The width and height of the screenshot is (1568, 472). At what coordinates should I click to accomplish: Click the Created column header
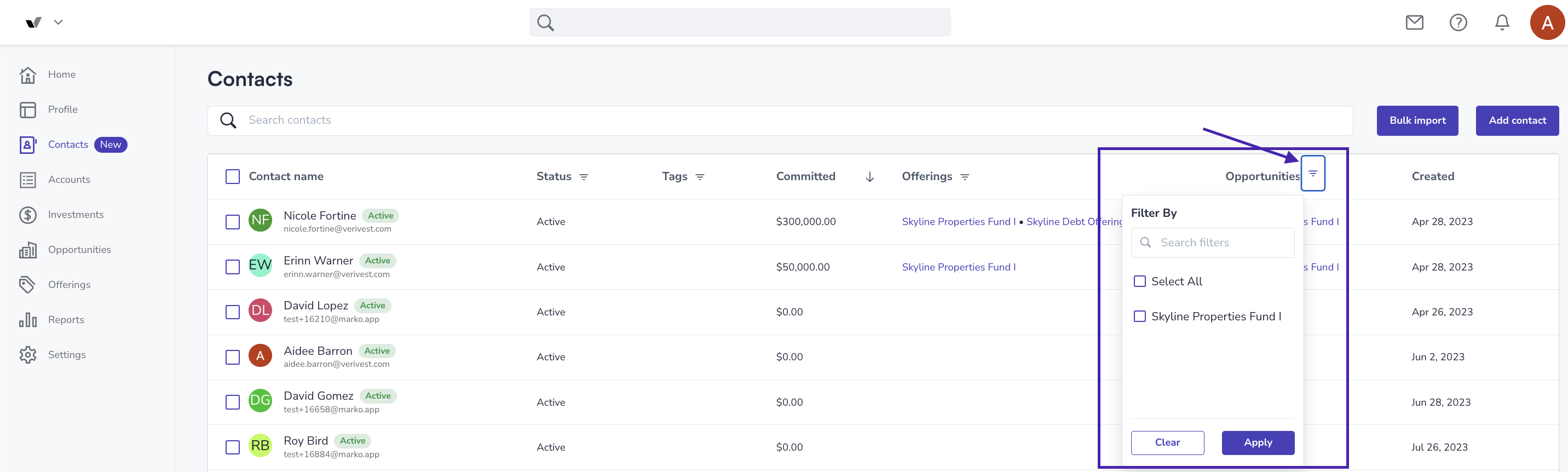click(1433, 177)
